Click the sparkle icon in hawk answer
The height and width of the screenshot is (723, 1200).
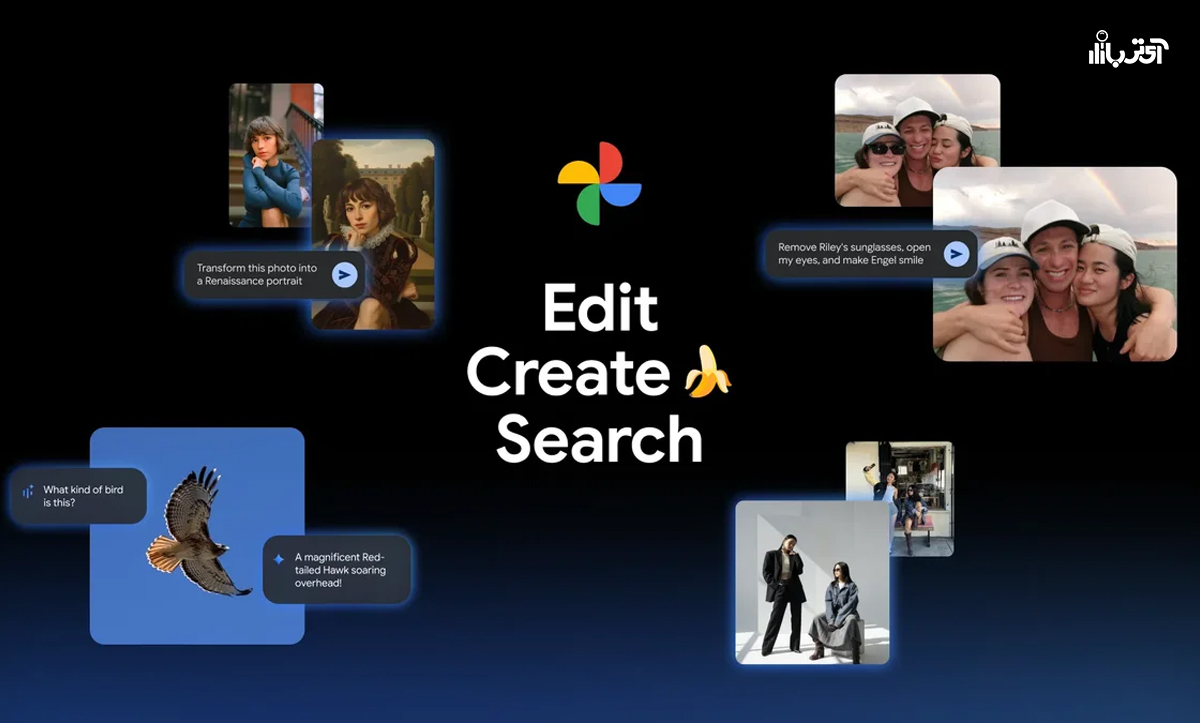point(279,559)
